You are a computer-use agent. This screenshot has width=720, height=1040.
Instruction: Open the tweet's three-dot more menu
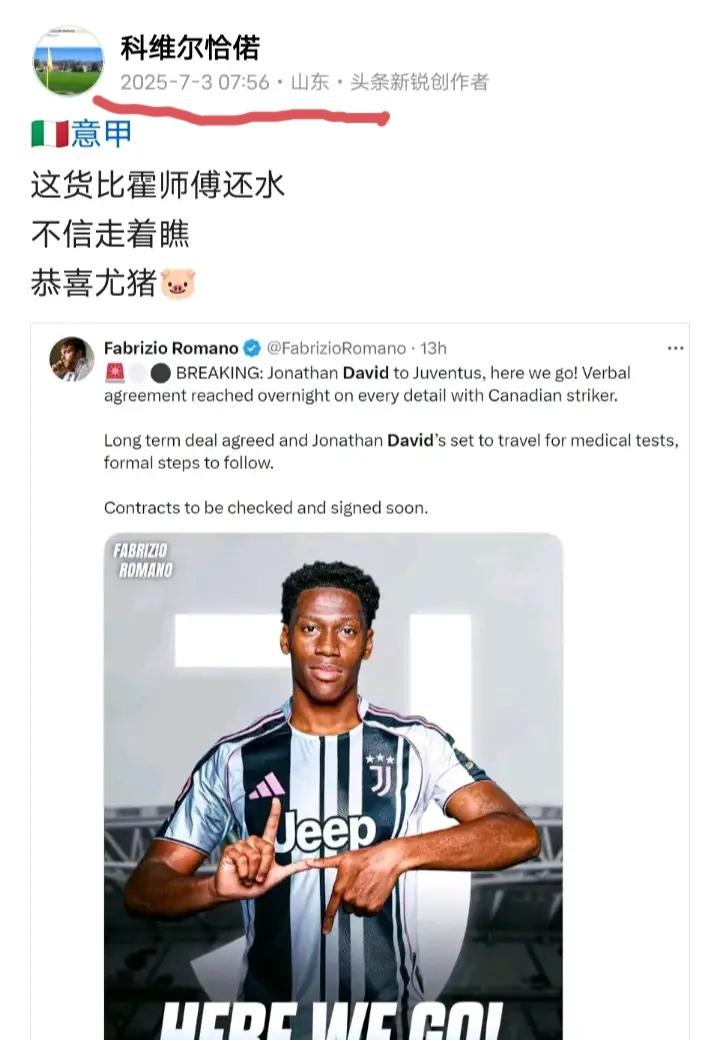tap(676, 348)
